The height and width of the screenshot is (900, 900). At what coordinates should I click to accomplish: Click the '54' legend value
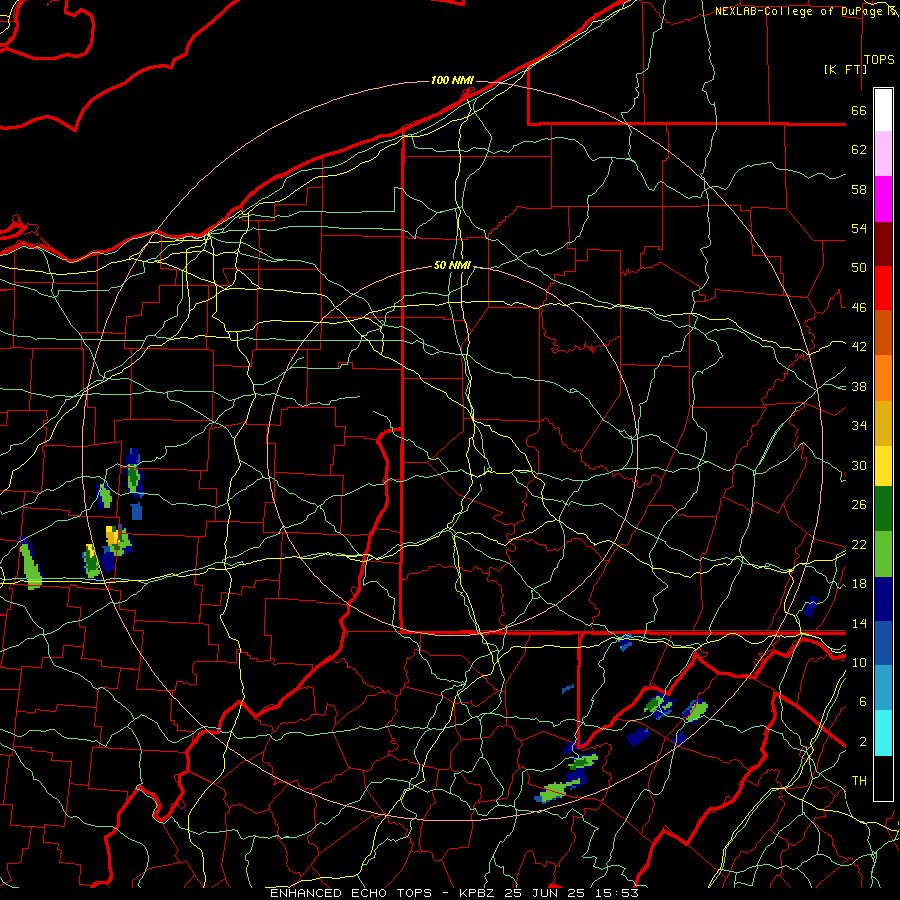pyautogui.click(x=859, y=228)
